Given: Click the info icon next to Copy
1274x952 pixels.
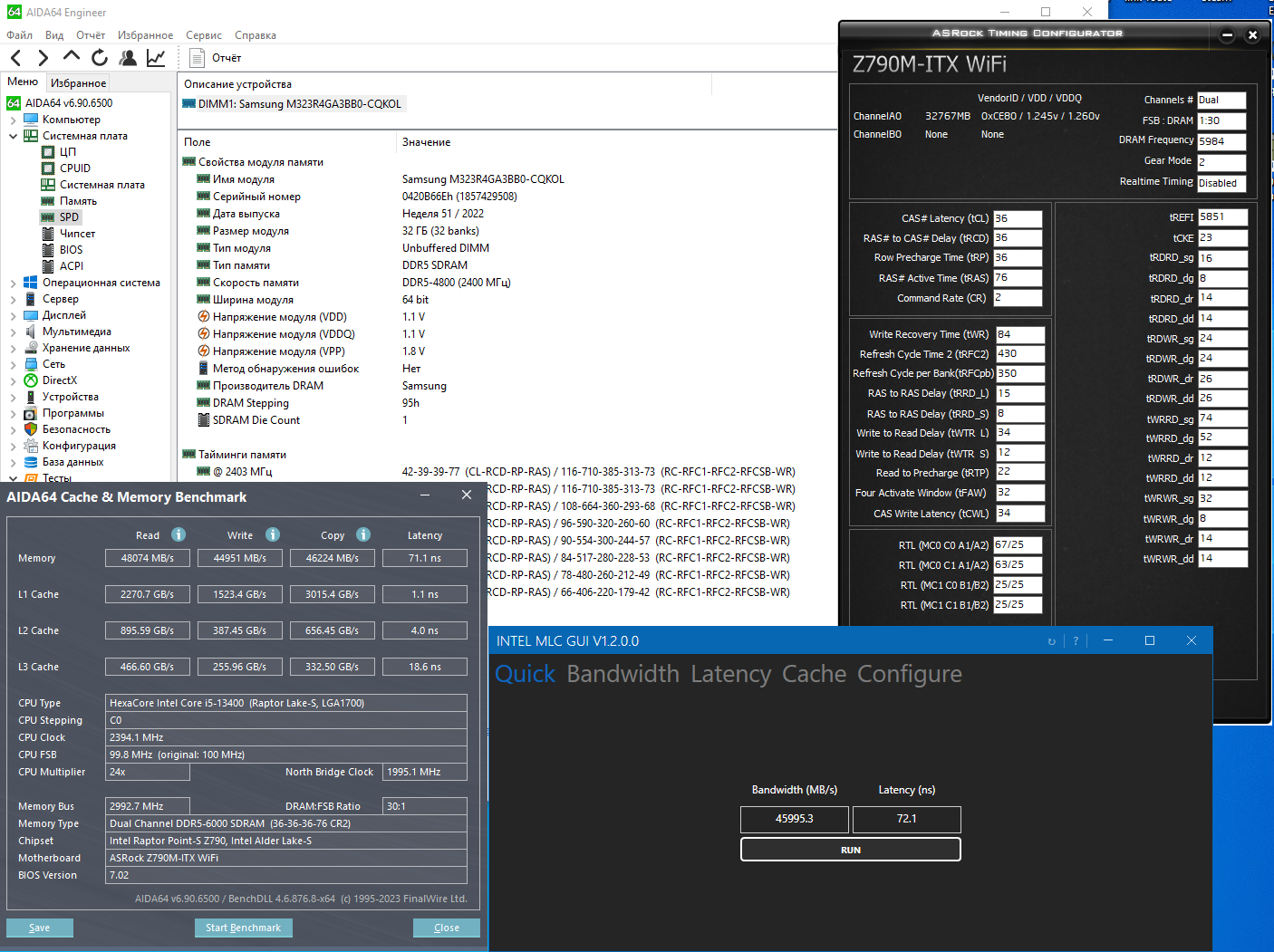Looking at the screenshot, I should [x=363, y=534].
